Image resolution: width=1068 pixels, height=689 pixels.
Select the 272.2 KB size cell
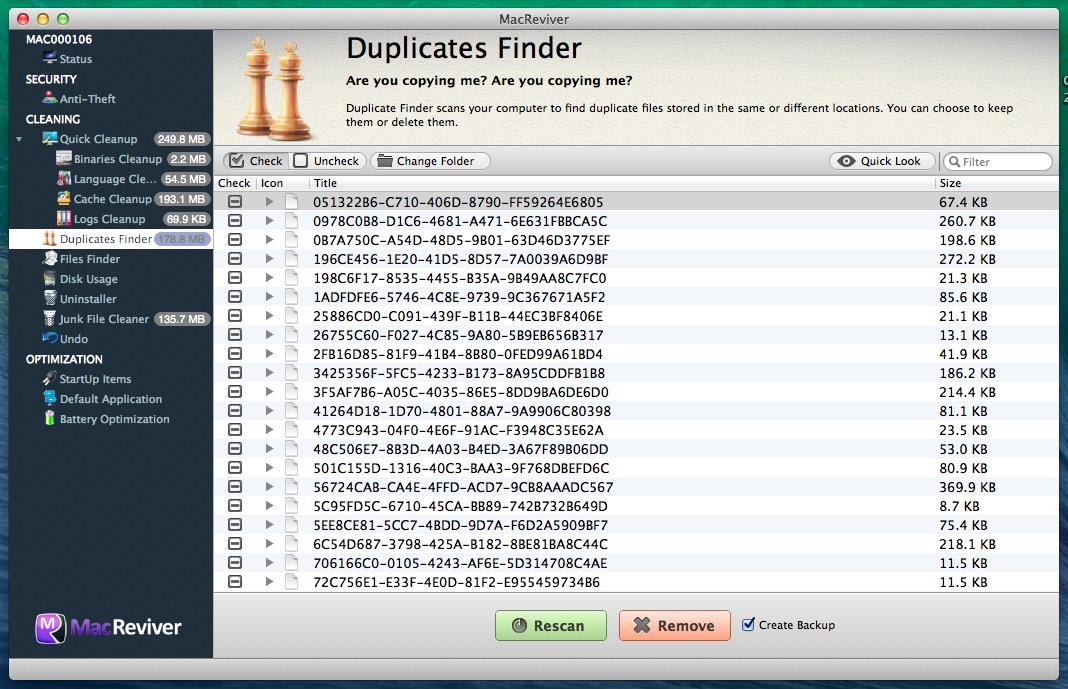tap(967, 259)
